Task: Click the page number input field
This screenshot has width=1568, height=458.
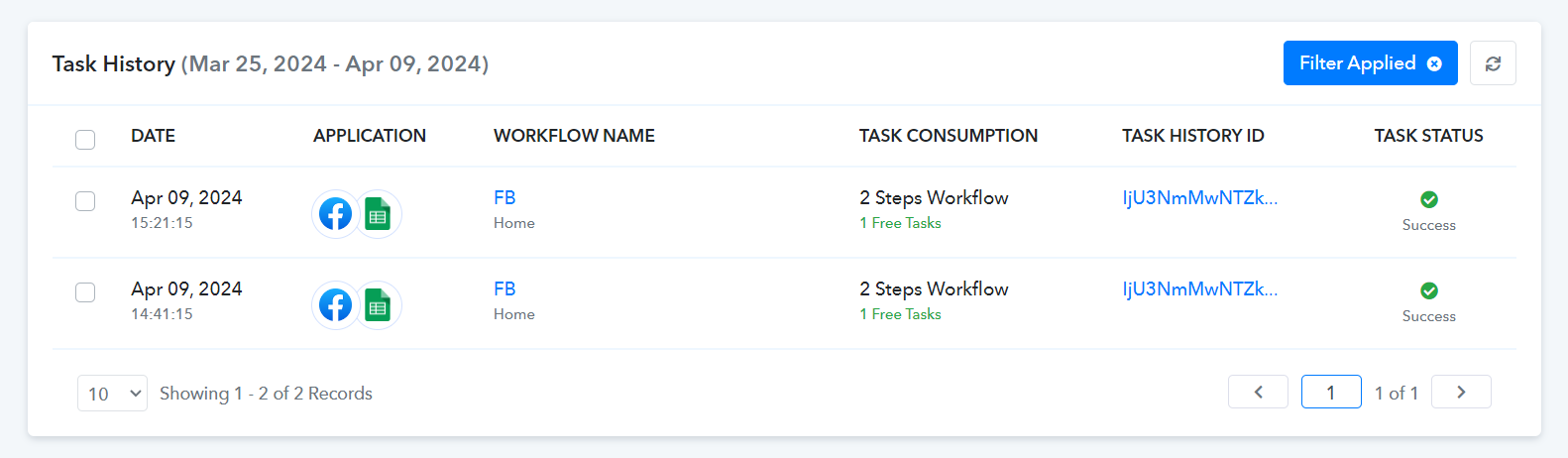Action: [x=1330, y=392]
